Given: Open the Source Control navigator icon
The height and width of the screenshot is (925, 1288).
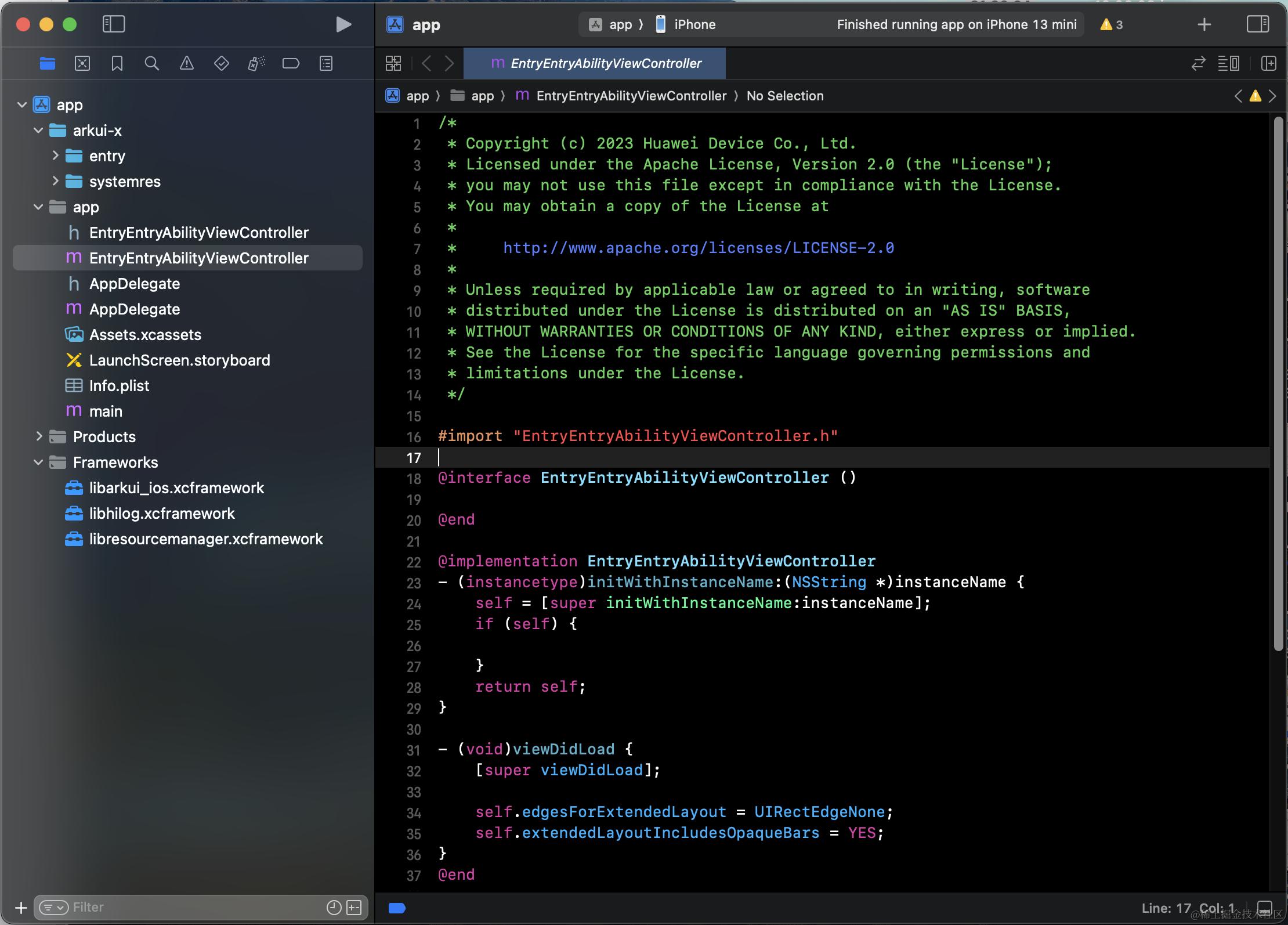Looking at the screenshot, I should (82, 63).
